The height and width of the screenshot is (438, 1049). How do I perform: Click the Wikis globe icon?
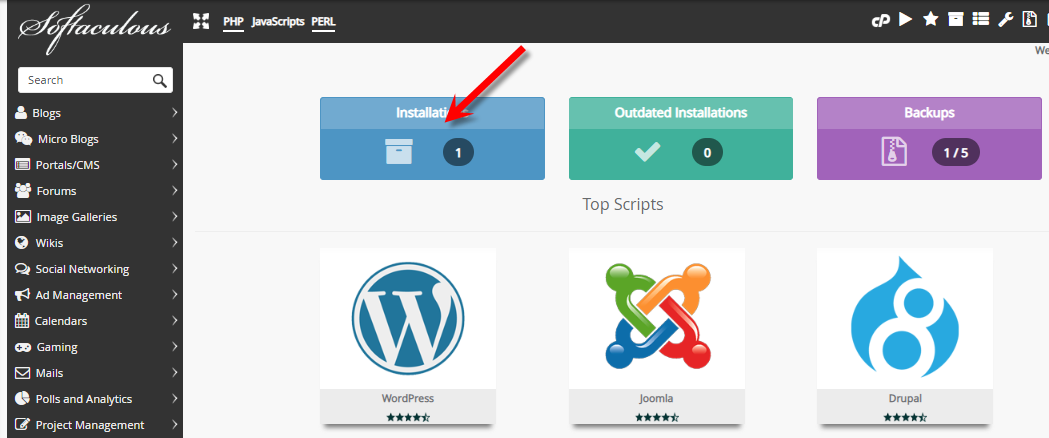[x=22, y=243]
